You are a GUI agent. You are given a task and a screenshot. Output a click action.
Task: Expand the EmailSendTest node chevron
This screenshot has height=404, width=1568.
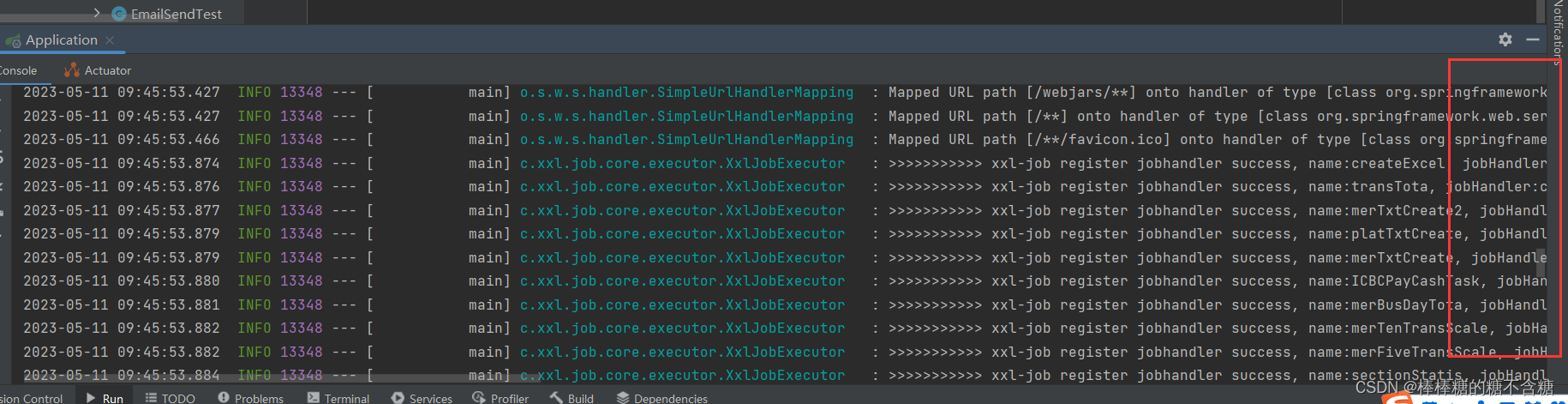point(97,13)
